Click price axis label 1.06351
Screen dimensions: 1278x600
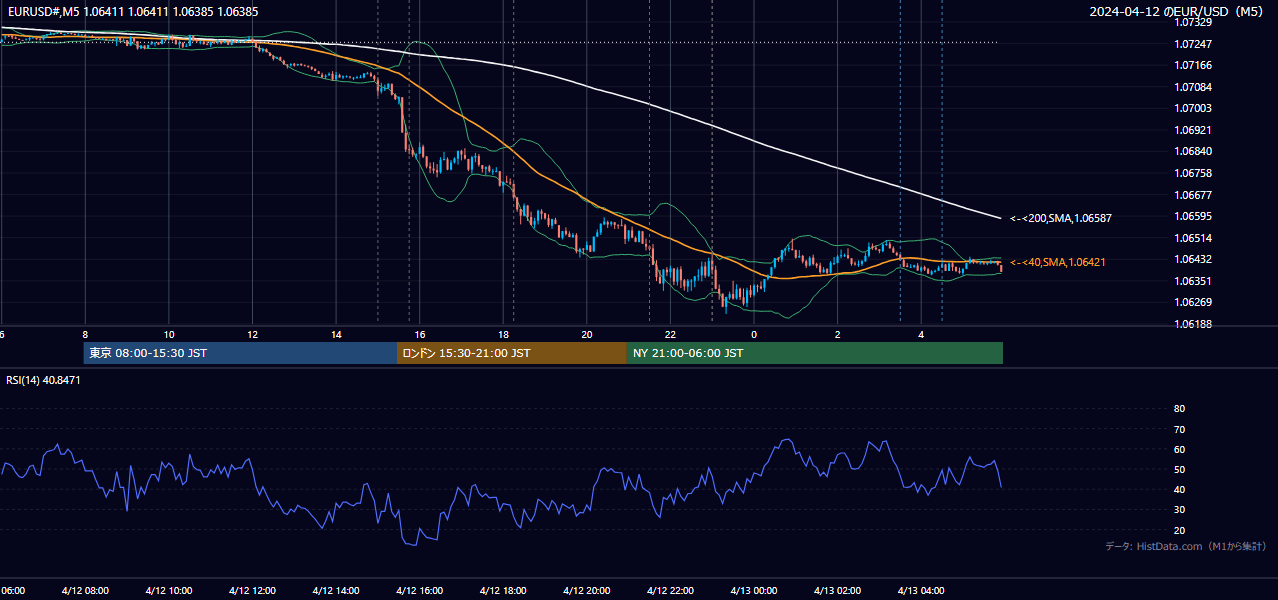point(1192,281)
